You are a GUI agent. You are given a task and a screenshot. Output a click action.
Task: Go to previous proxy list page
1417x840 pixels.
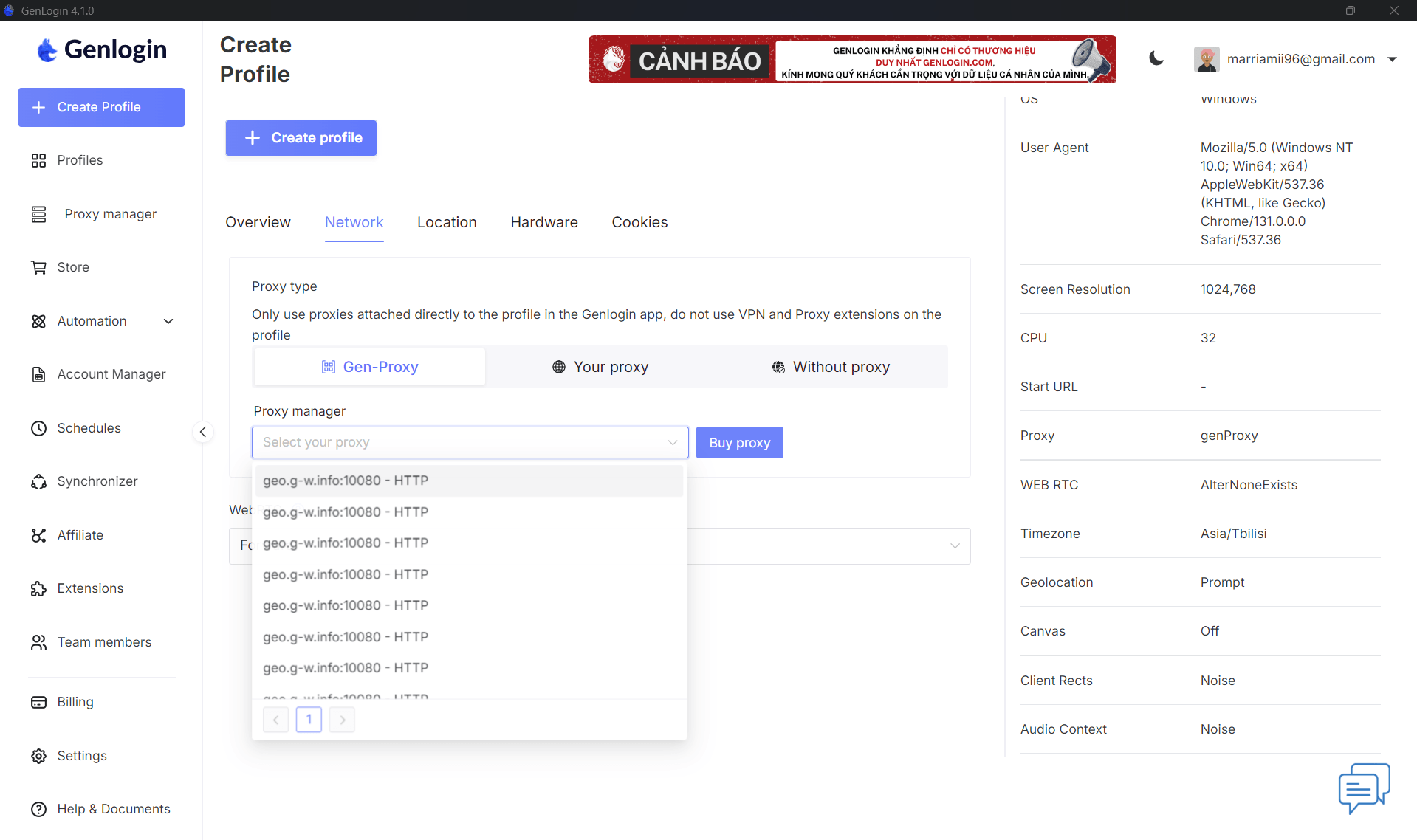pos(275,720)
